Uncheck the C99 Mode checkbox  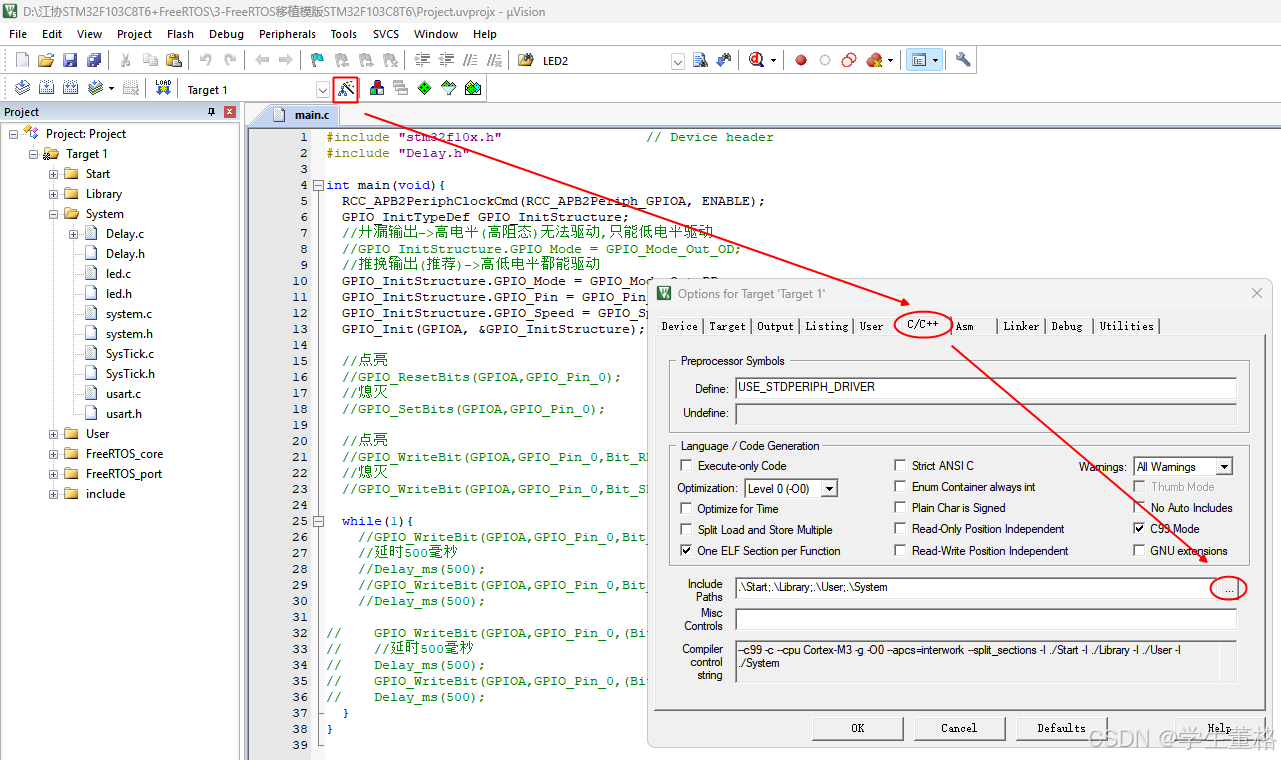tap(1139, 529)
